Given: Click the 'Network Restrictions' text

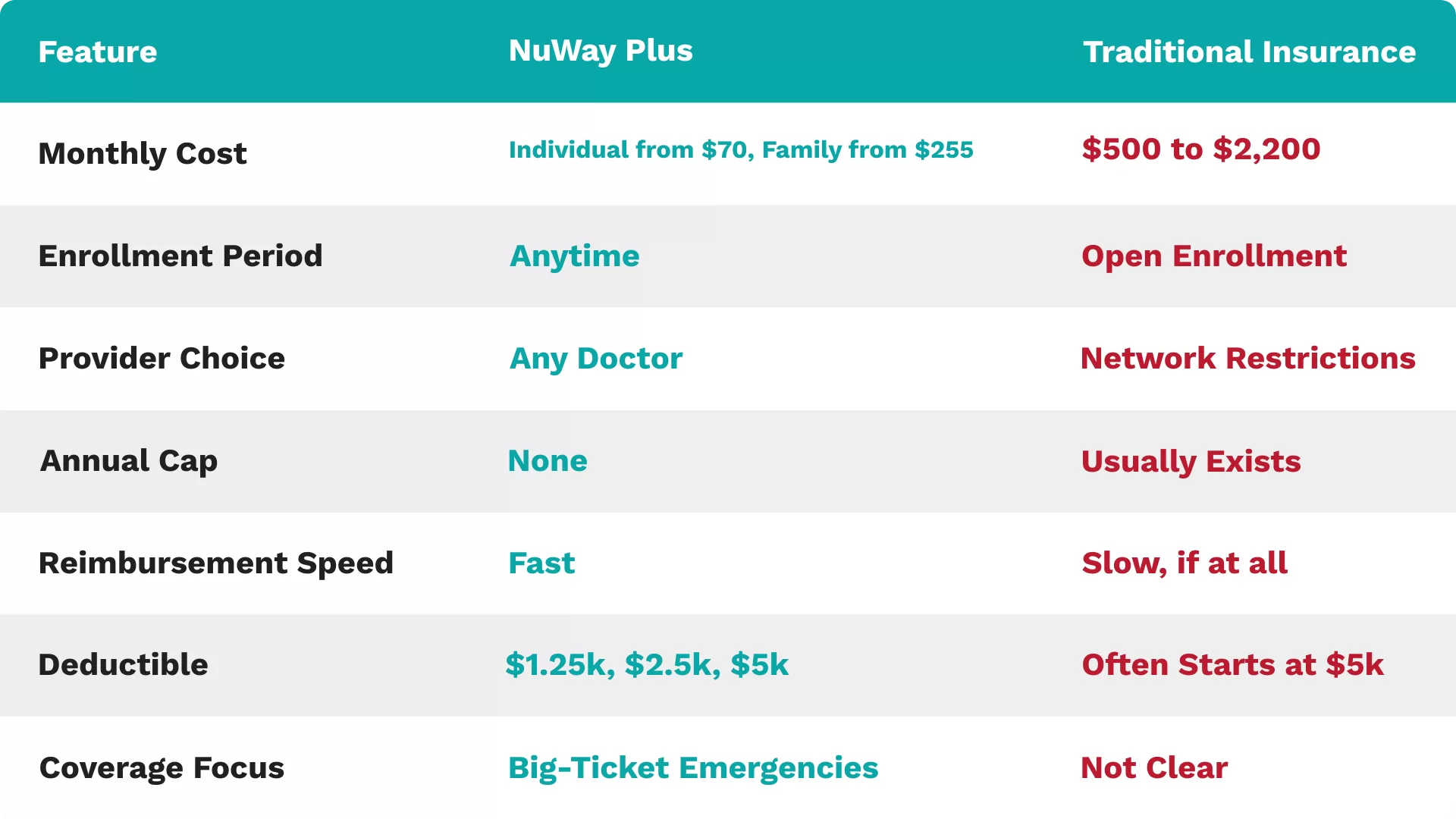Looking at the screenshot, I should point(1247,358).
